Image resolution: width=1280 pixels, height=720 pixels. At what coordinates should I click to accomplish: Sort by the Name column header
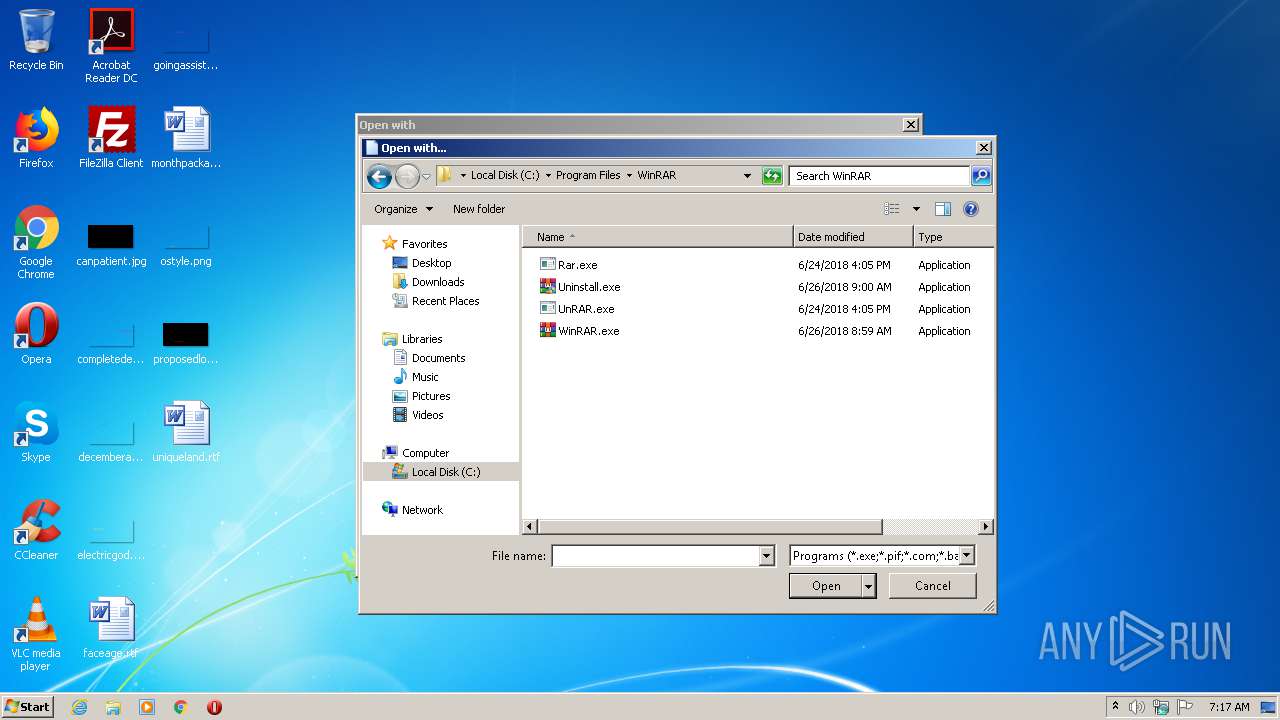658,237
